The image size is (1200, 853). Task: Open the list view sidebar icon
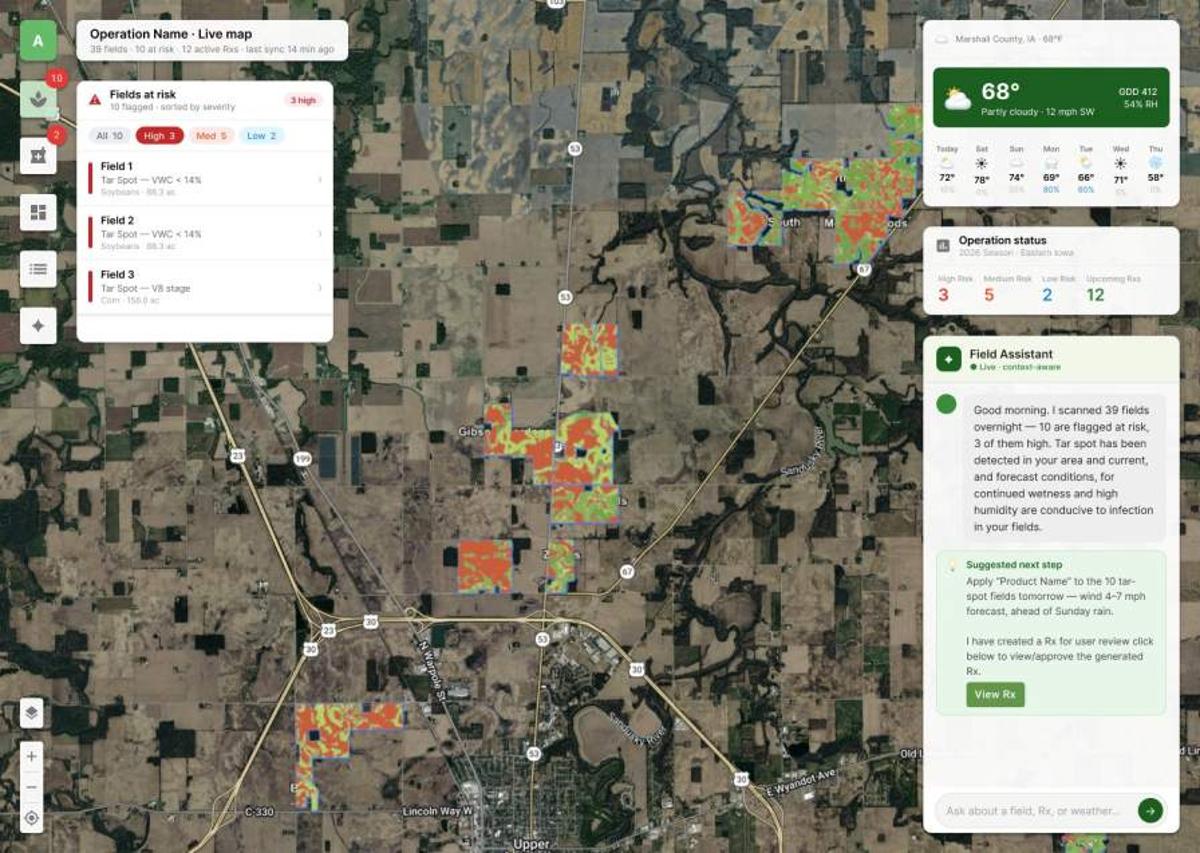(x=38, y=269)
